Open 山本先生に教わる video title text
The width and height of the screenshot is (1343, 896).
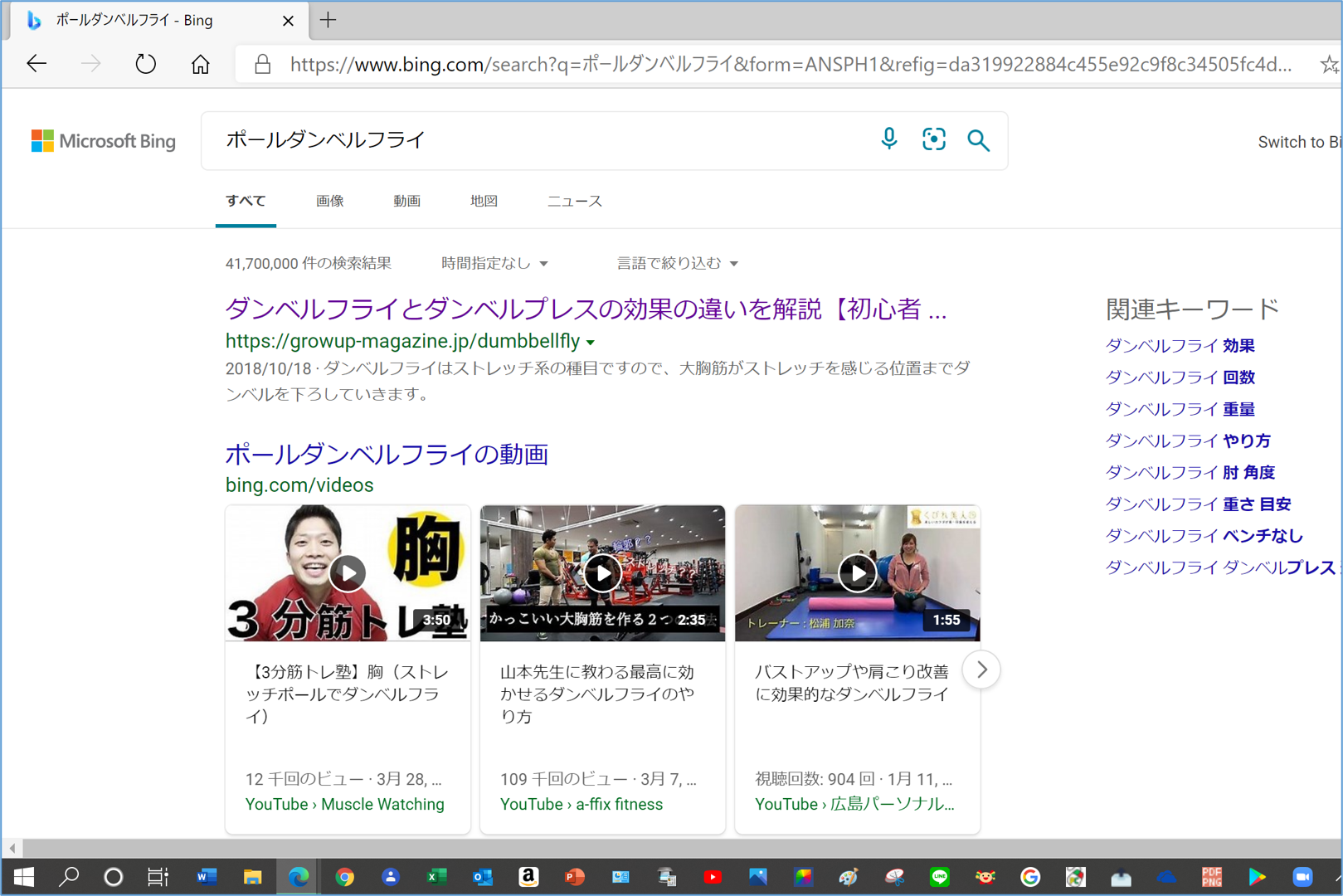point(596,694)
